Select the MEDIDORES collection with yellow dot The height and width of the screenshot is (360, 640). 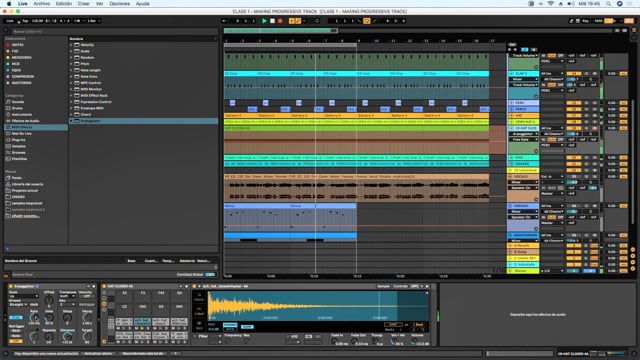[22, 58]
